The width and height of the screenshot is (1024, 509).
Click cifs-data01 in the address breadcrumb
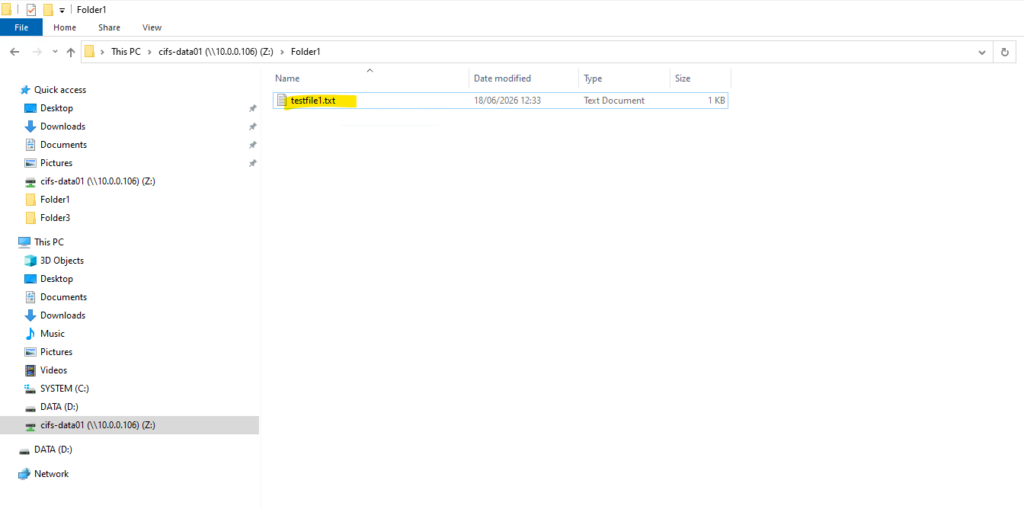point(216,52)
